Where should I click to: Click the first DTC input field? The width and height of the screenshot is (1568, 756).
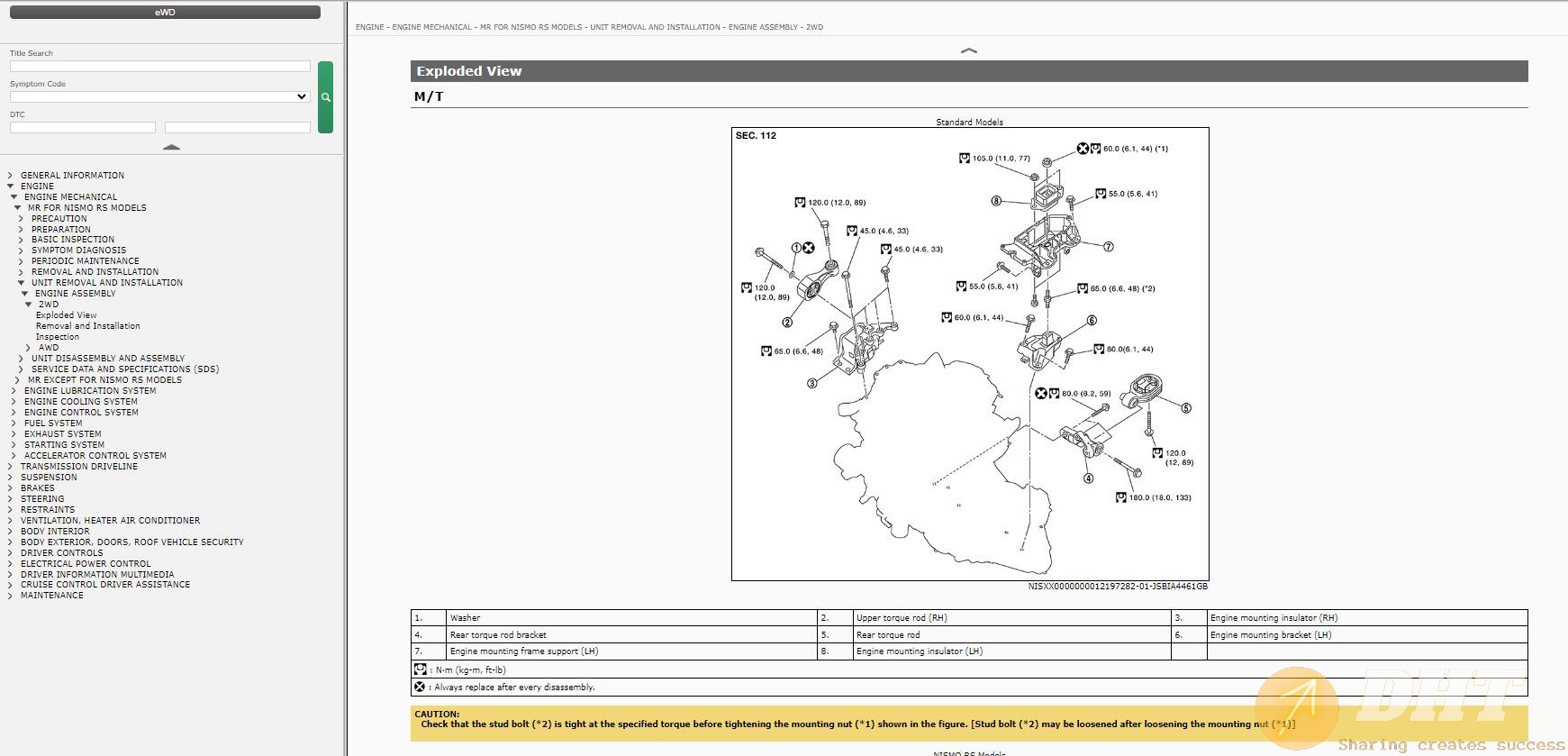click(x=83, y=128)
